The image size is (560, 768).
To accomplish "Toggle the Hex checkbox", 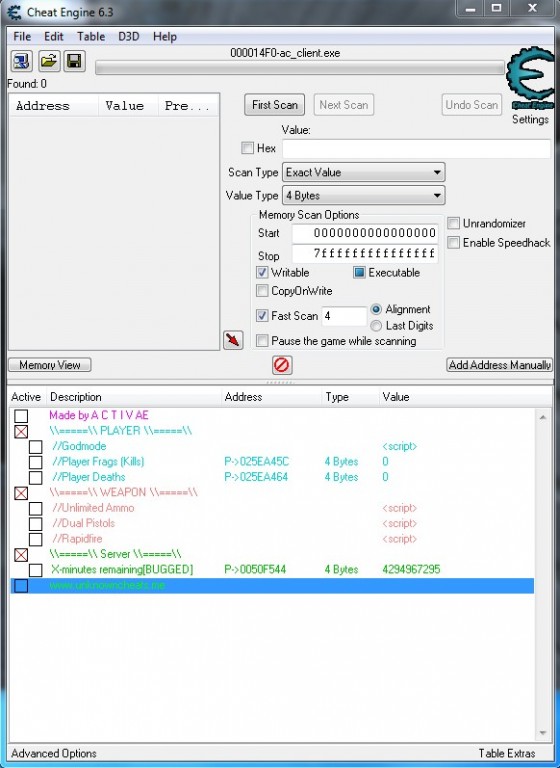I will click(248, 148).
